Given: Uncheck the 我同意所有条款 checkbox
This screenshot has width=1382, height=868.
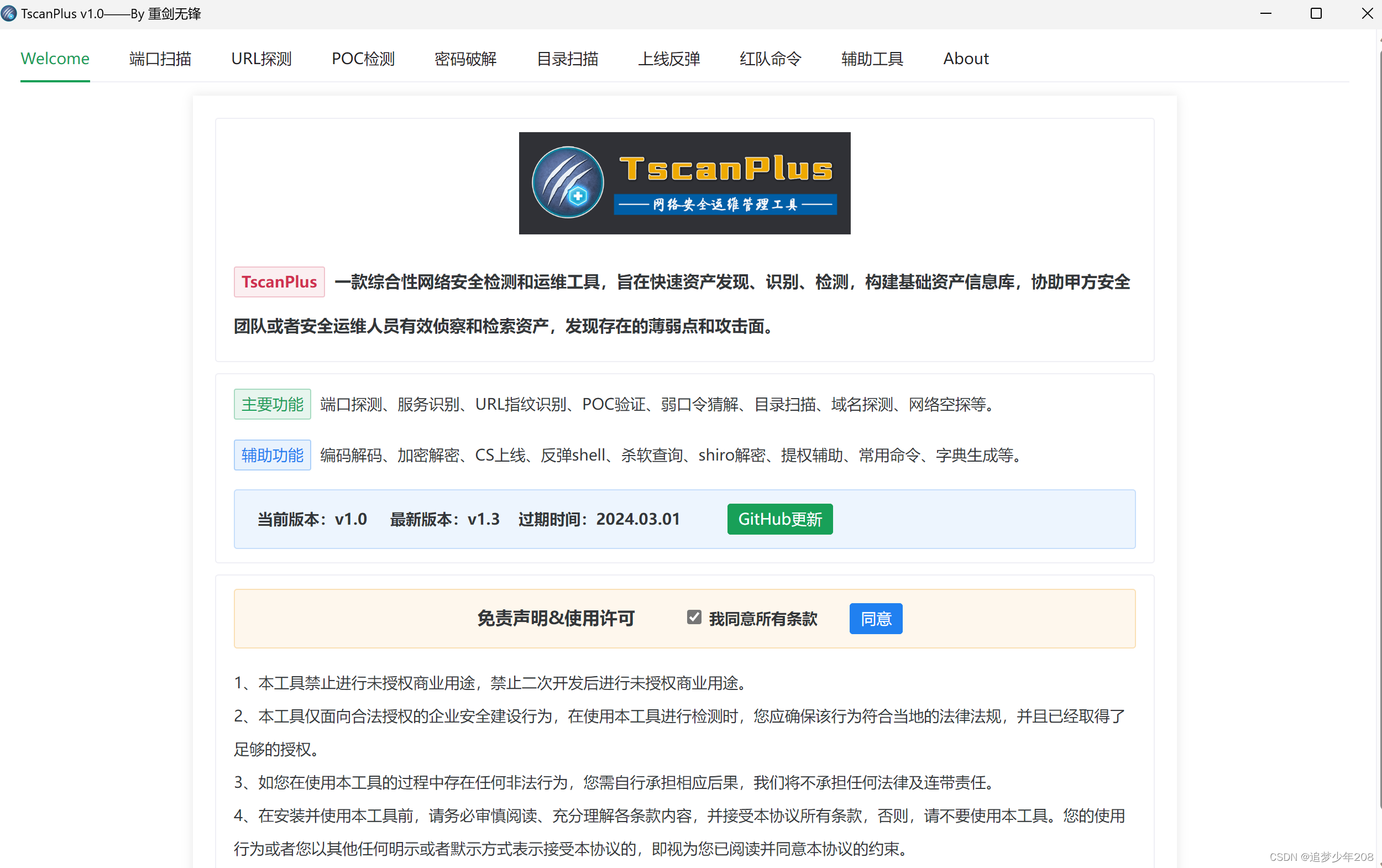Looking at the screenshot, I should [x=694, y=616].
